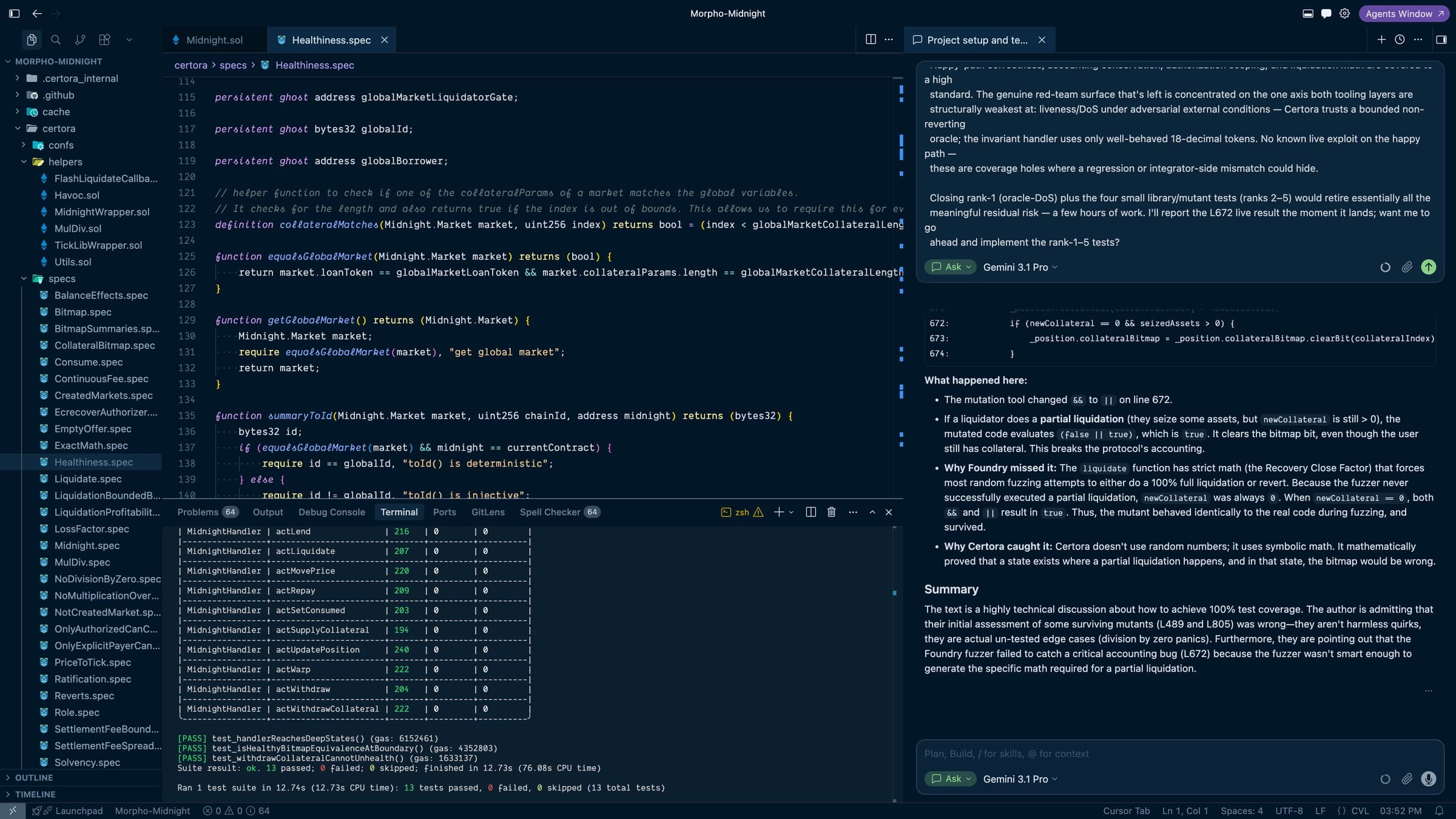The height and width of the screenshot is (819, 1456).
Task: Switch to the Output panel tab
Action: (268, 512)
